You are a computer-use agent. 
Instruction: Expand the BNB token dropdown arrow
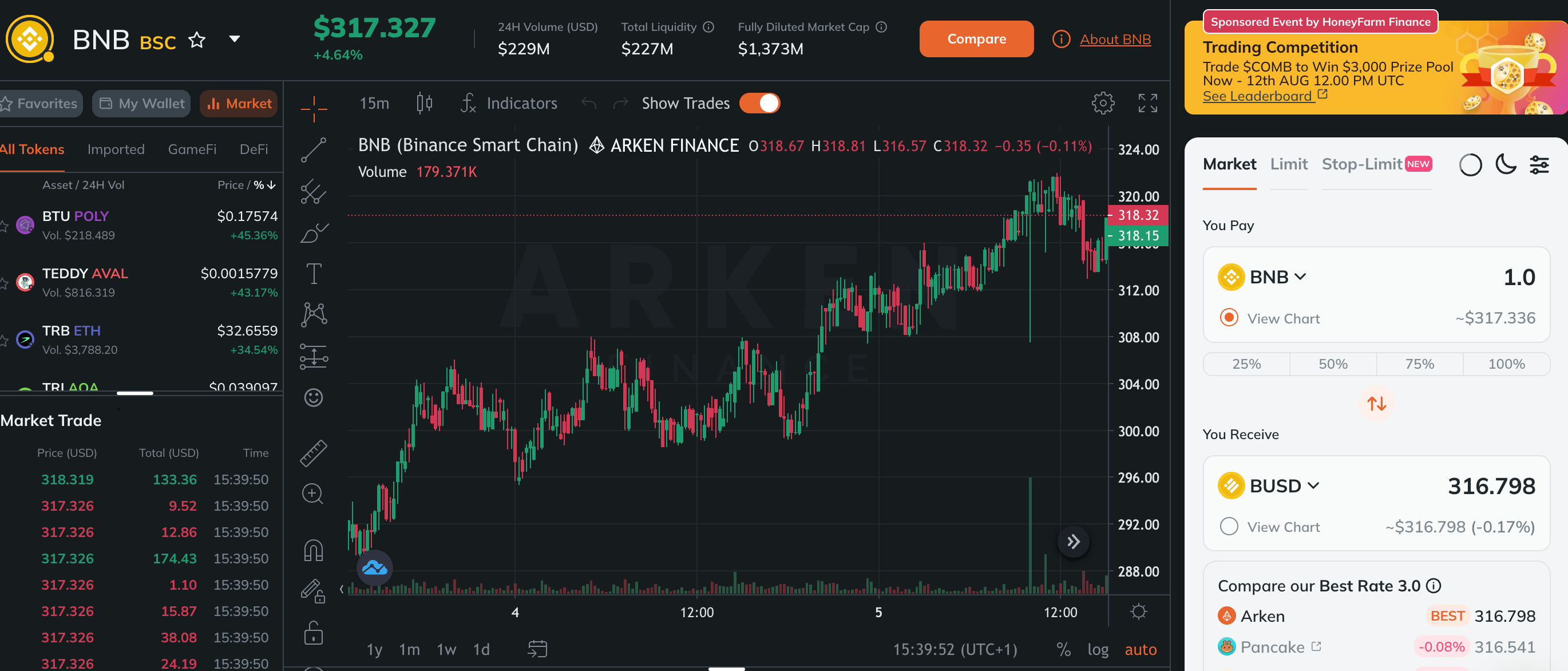pyautogui.click(x=233, y=39)
